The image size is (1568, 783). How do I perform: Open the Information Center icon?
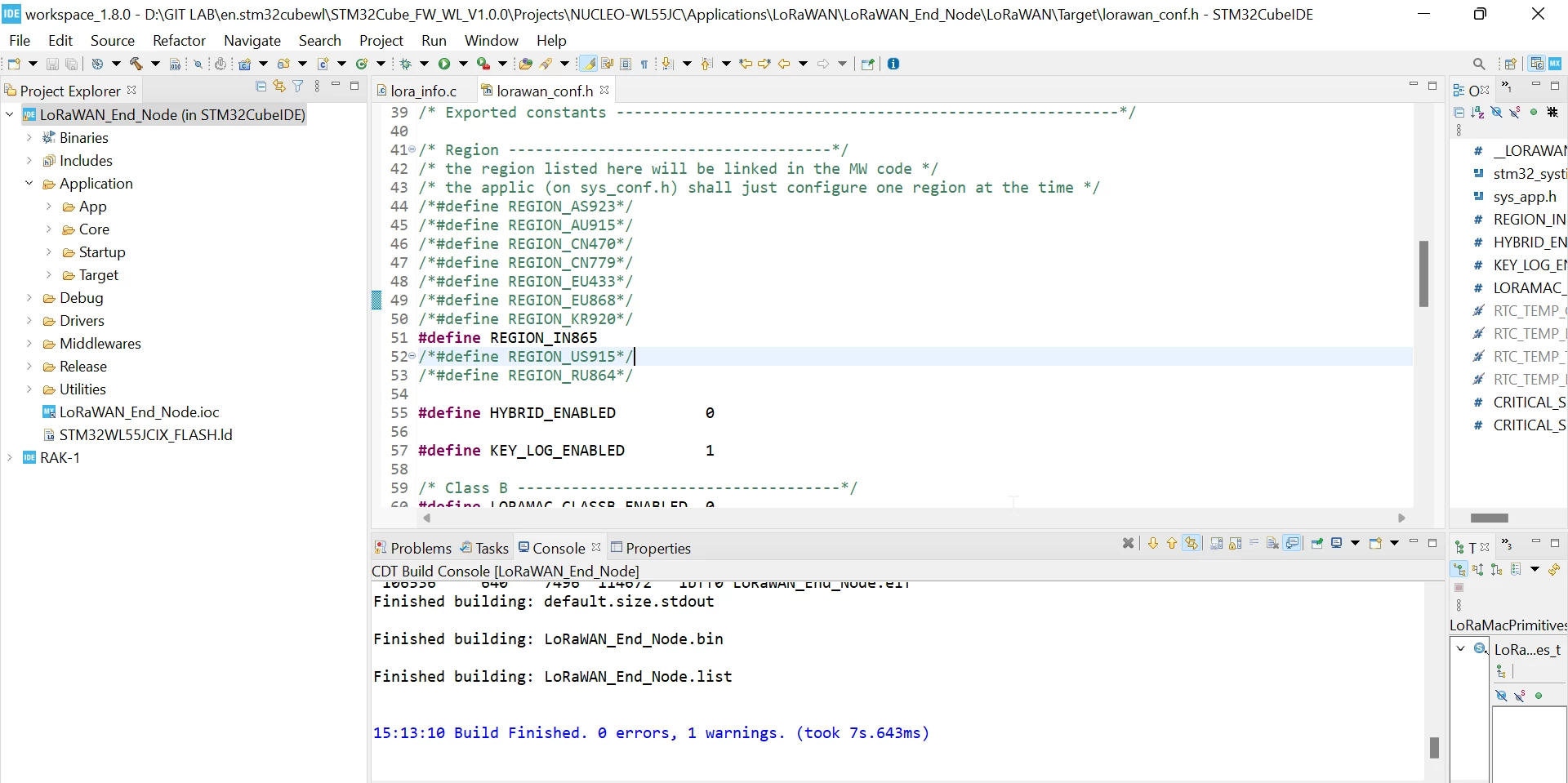[x=893, y=64]
